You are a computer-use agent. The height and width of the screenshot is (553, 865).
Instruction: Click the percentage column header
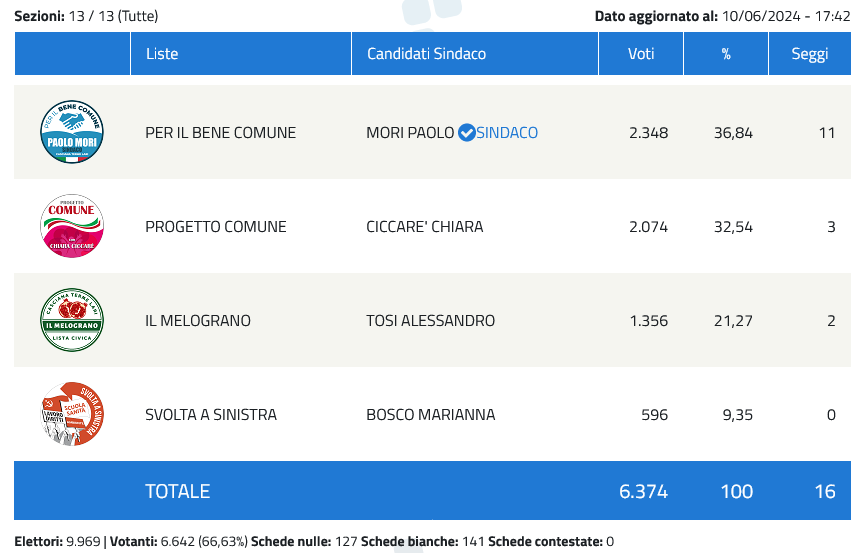pos(726,54)
